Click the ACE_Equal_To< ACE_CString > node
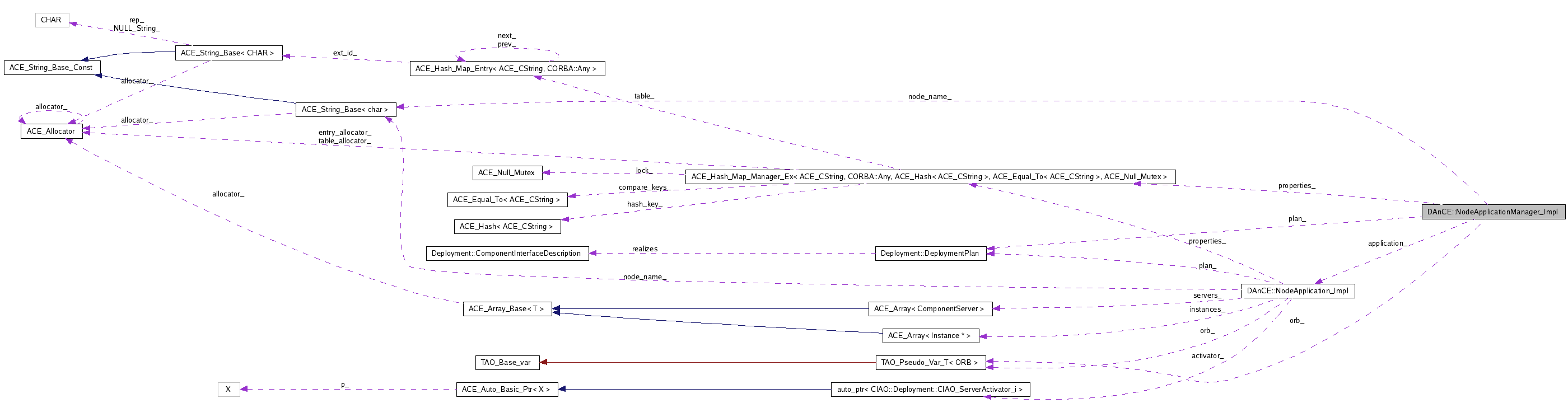 (x=507, y=200)
